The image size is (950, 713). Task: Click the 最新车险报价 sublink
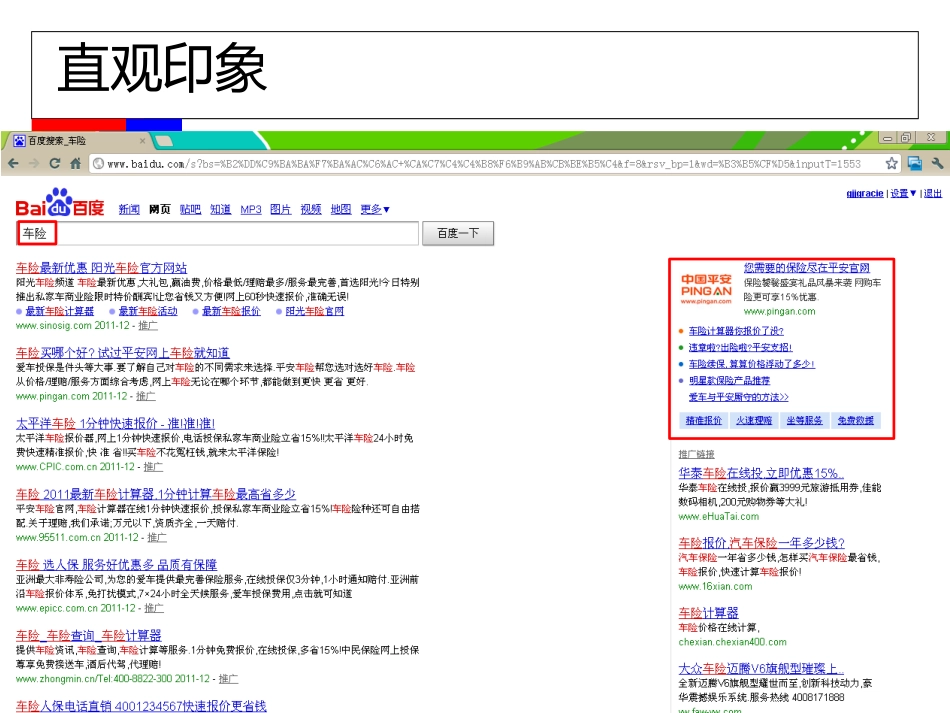pyautogui.click(x=231, y=311)
